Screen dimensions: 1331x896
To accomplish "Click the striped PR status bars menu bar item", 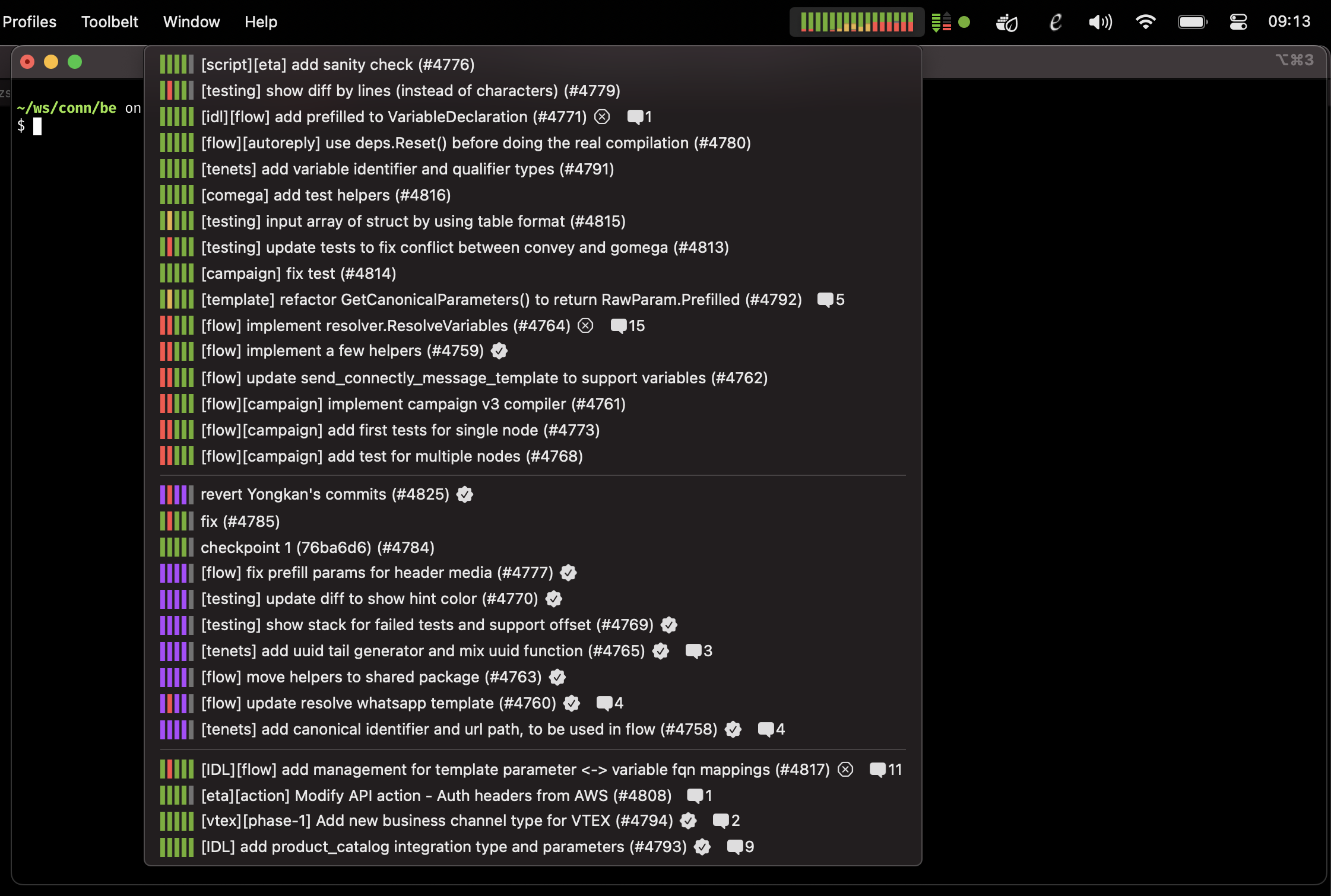I will point(857,22).
